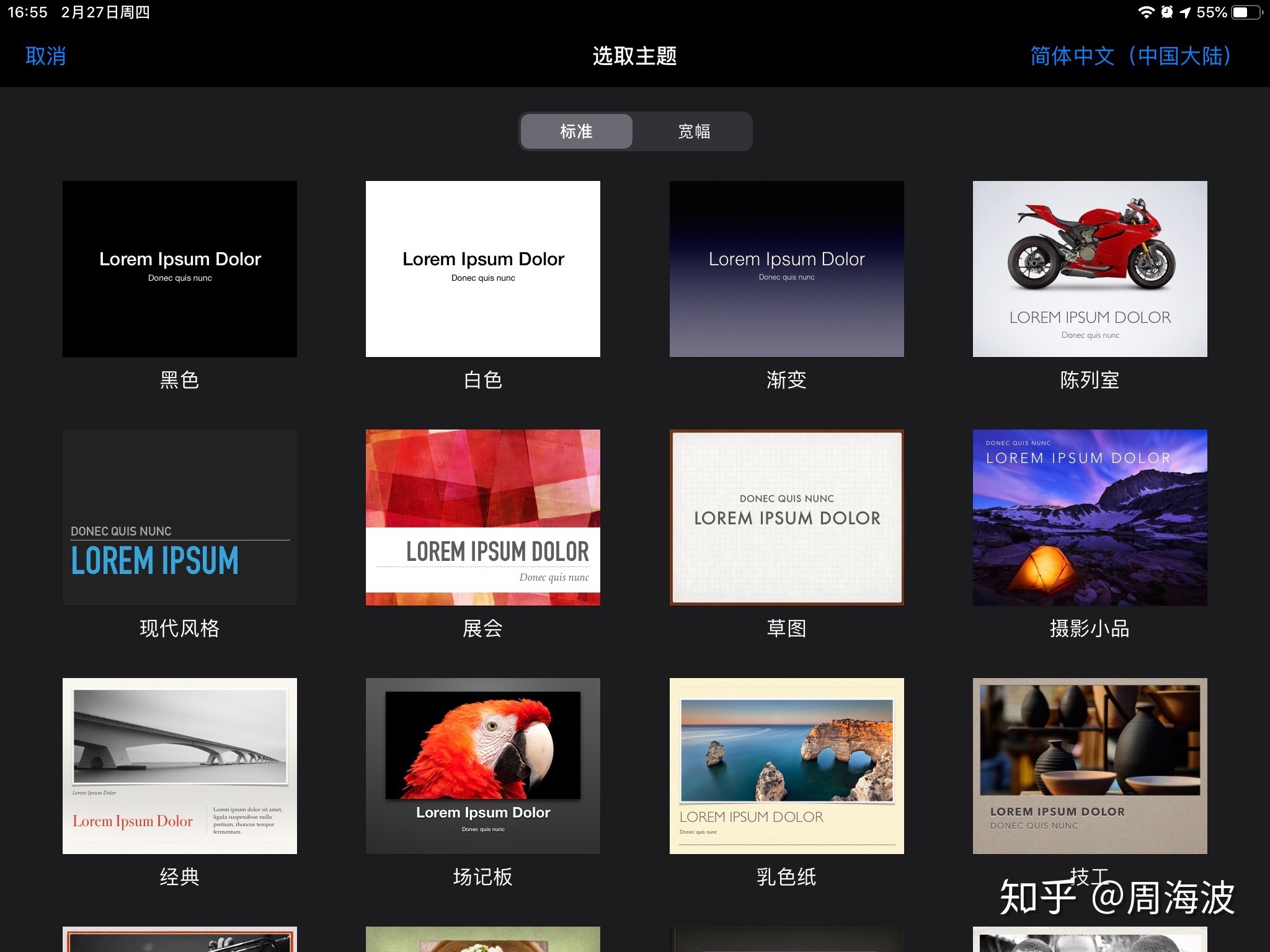
Task: Select the 摄影小品 tent photo theme thumbnail
Action: pyautogui.click(x=1090, y=518)
